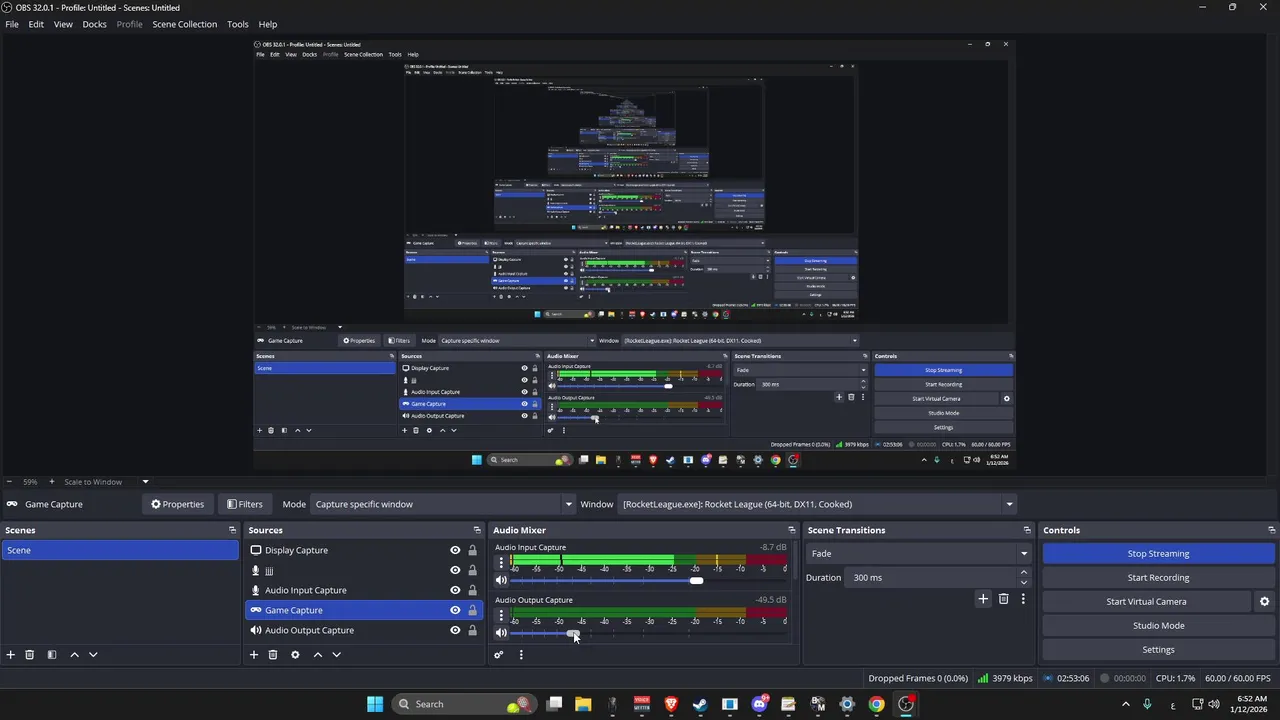Screen dimensions: 1280x720
Task: Float the Scenes dock panel
Action: tap(232, 530)
